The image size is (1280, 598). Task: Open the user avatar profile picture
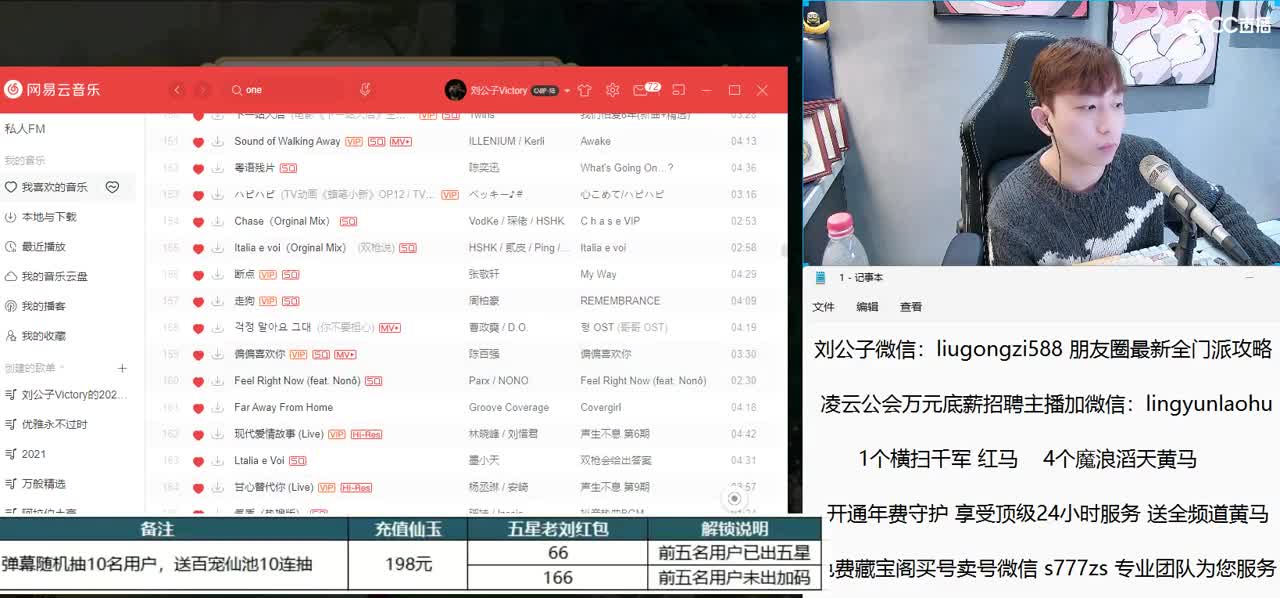click(455, 90)
